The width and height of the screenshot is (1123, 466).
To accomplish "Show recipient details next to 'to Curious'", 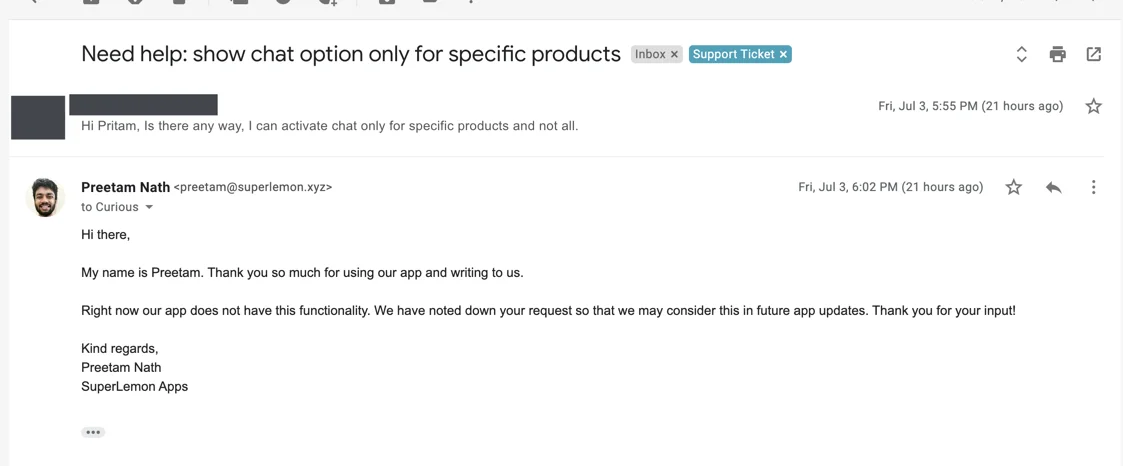I will pyautogui.click(x=149, y=207).
